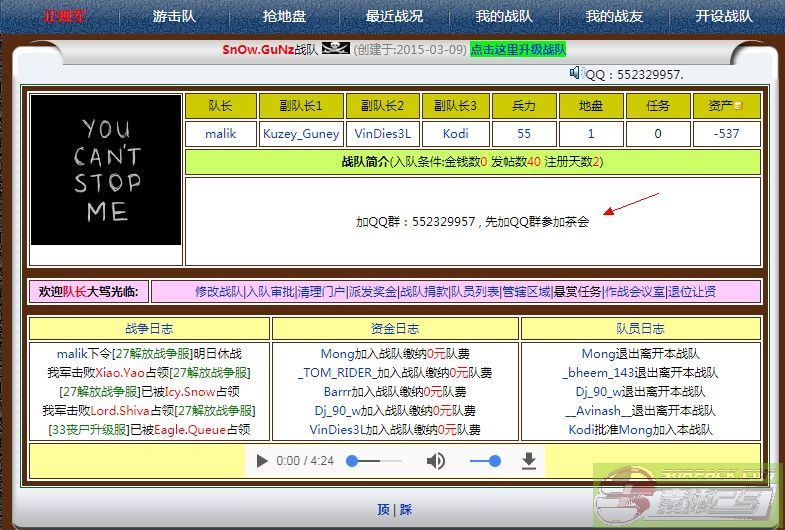Click the YOU CAN'T STOP ME team image
785x530 pixels.
(x=106, y=170)
